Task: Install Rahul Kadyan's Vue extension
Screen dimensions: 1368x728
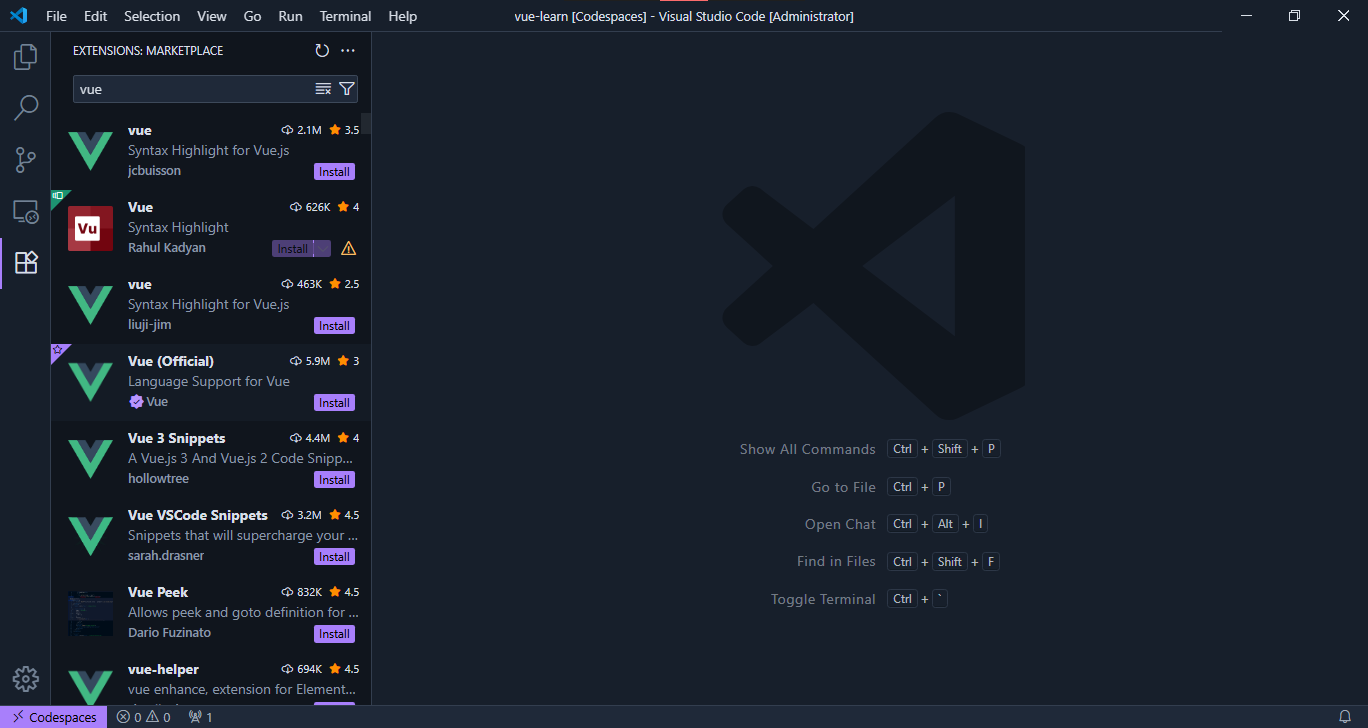Action: click(292, 249)
